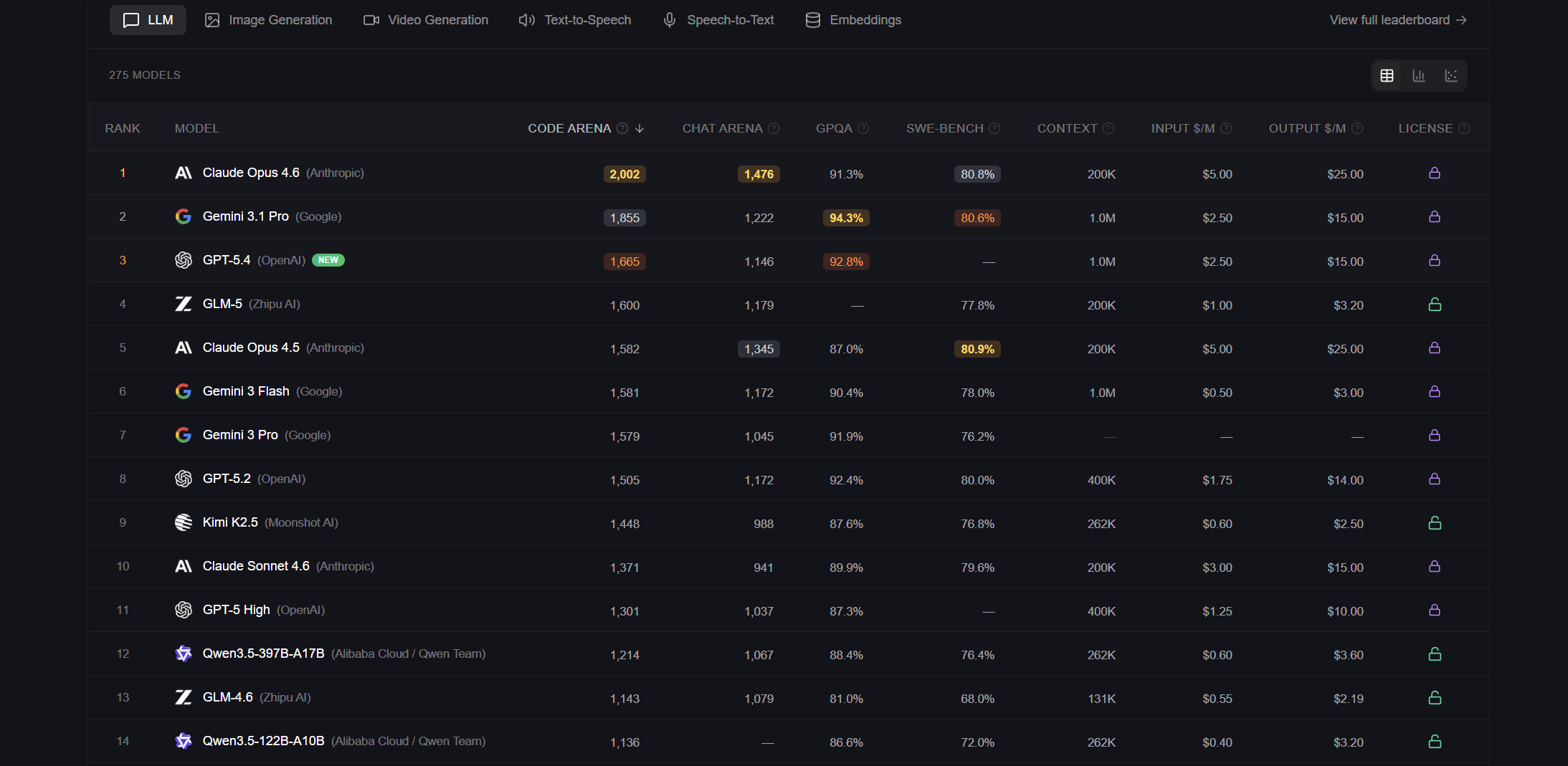The height and width of the screenshot is (766, 1568).
Task: Click 1,665 Code Arena score for GPT-5.4
Action: 624,262
